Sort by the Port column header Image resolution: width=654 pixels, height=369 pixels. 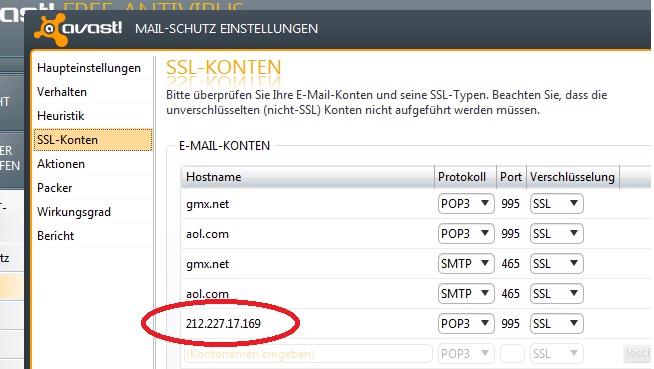click(x=511, y=177)
